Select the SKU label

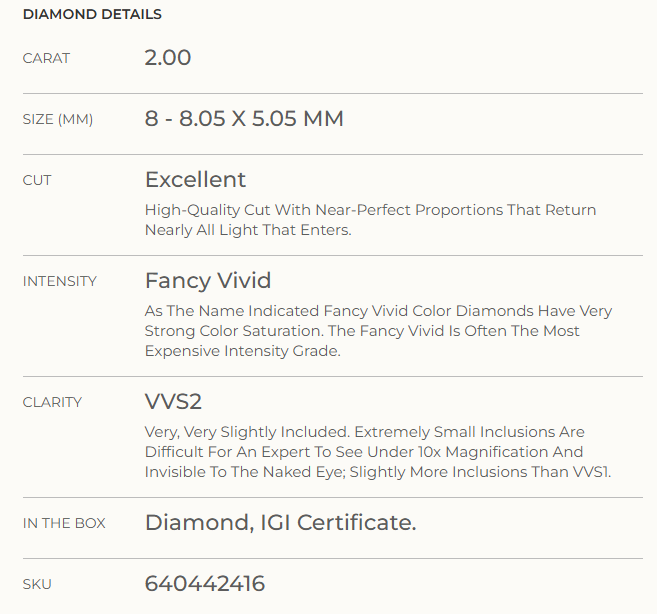click(x=37, y=584)
